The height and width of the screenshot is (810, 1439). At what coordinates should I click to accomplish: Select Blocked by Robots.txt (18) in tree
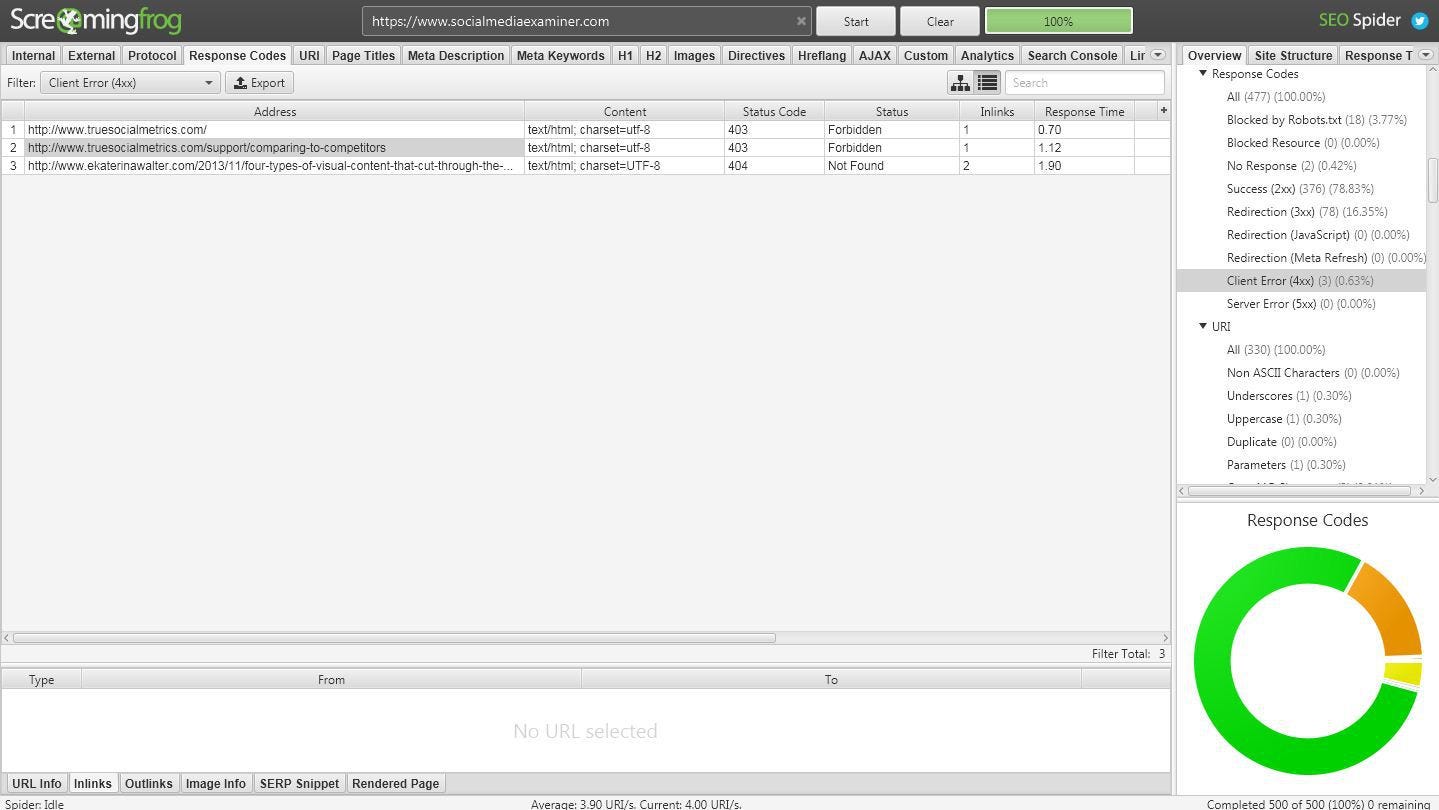pyautogui.click(x=1316, y=120)
